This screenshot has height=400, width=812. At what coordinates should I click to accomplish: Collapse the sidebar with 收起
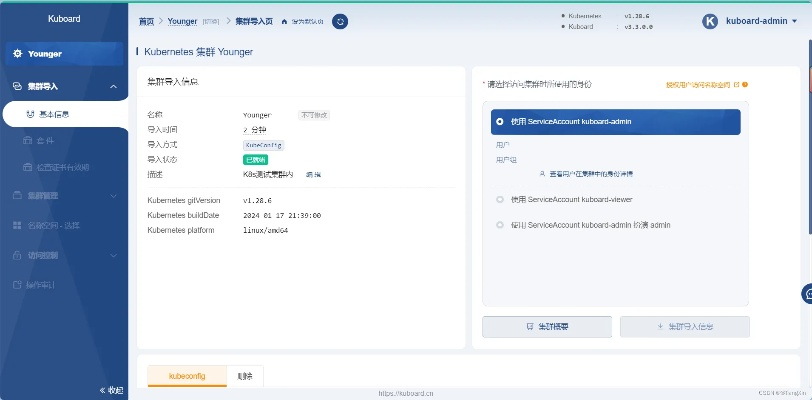110,389
